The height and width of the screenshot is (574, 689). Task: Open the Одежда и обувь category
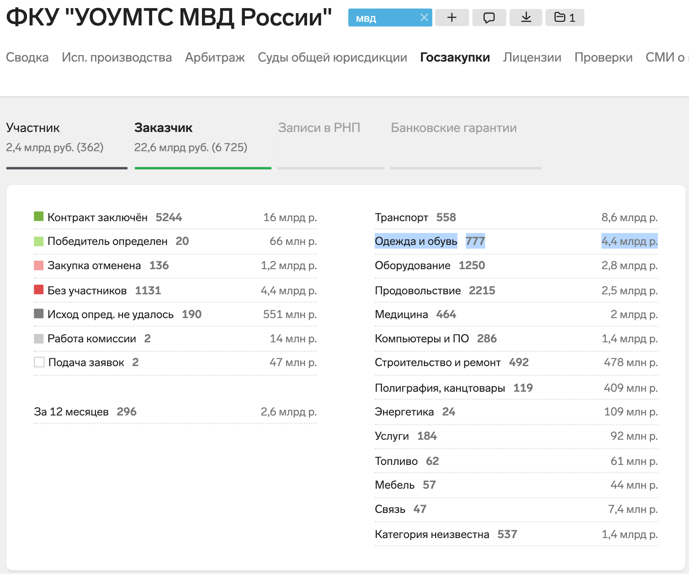pos(516,241)
